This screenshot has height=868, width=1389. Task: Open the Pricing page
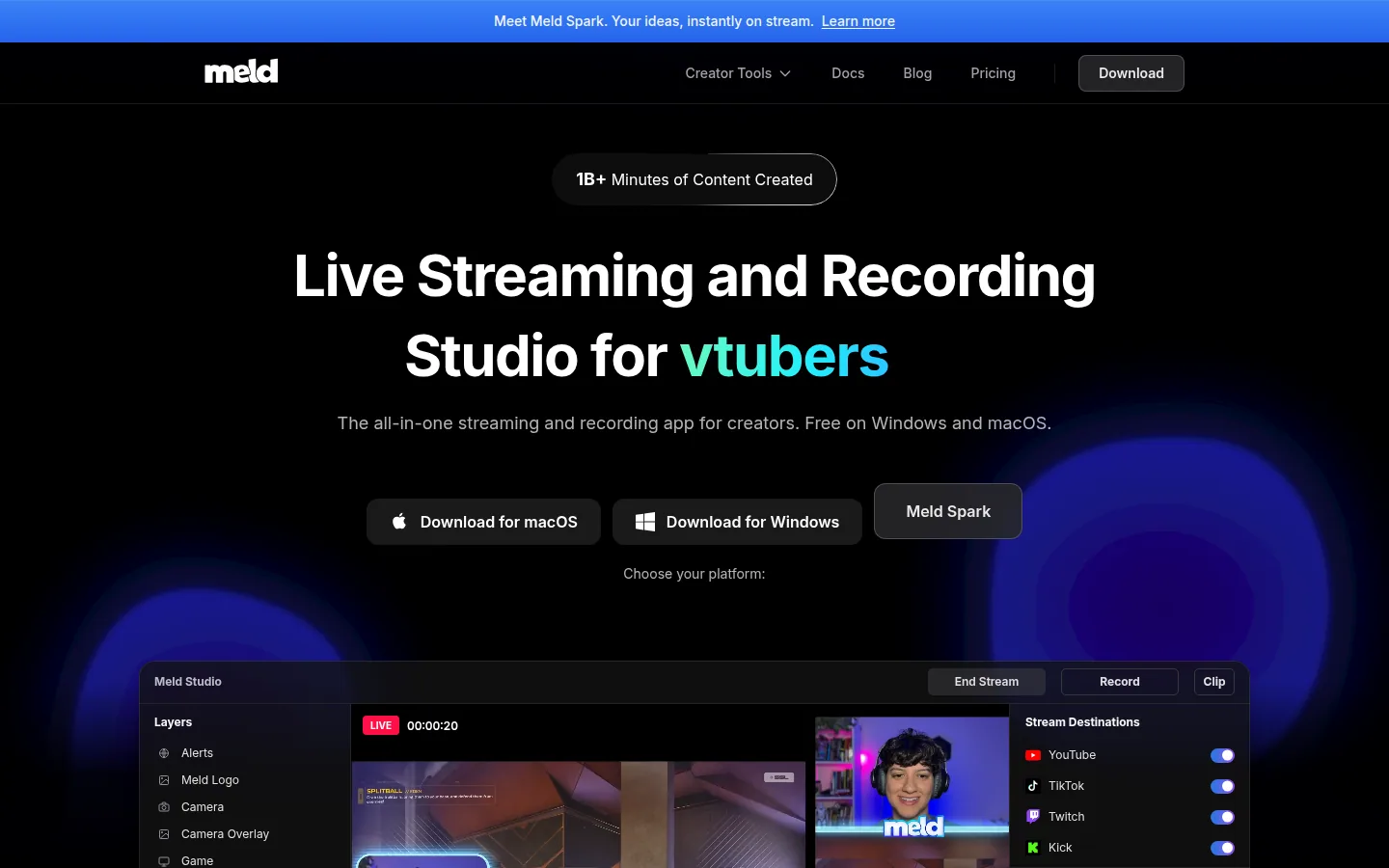point(993,73)
